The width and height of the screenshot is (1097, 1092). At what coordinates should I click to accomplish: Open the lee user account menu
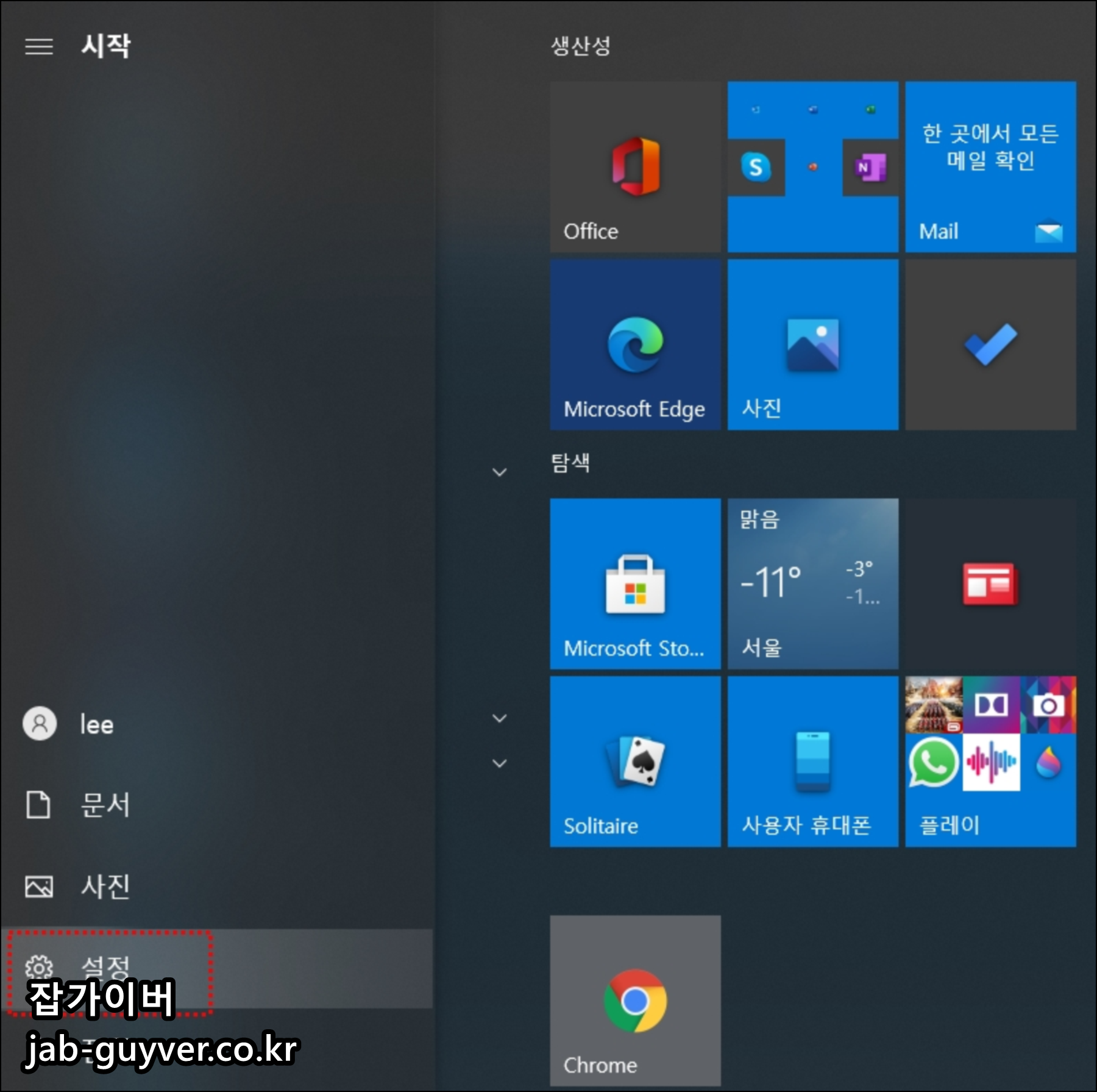[216, 724]
